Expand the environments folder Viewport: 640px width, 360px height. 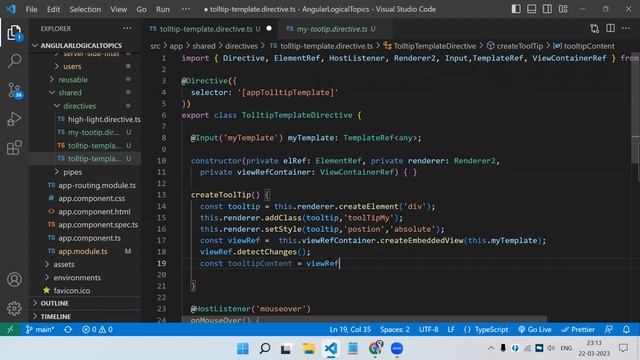click(x=77, y=278)
